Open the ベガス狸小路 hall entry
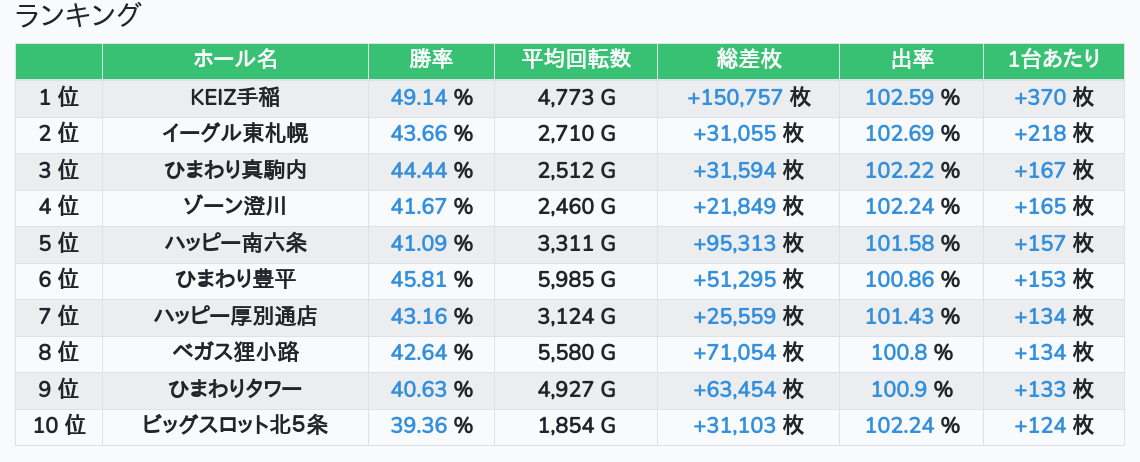Viewport: 1140px width, 462px height. tap(235, 353)
